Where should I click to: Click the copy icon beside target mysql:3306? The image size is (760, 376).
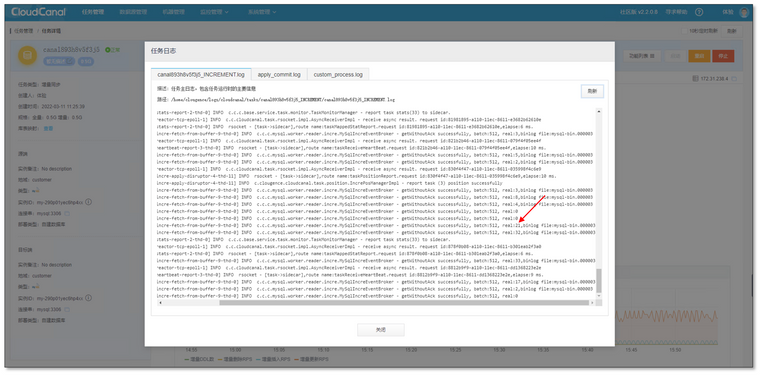point(67,309)
